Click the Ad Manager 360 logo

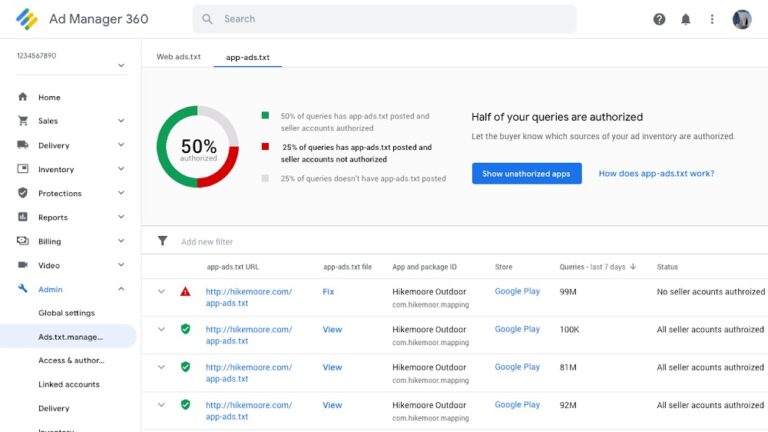point(27,19)
